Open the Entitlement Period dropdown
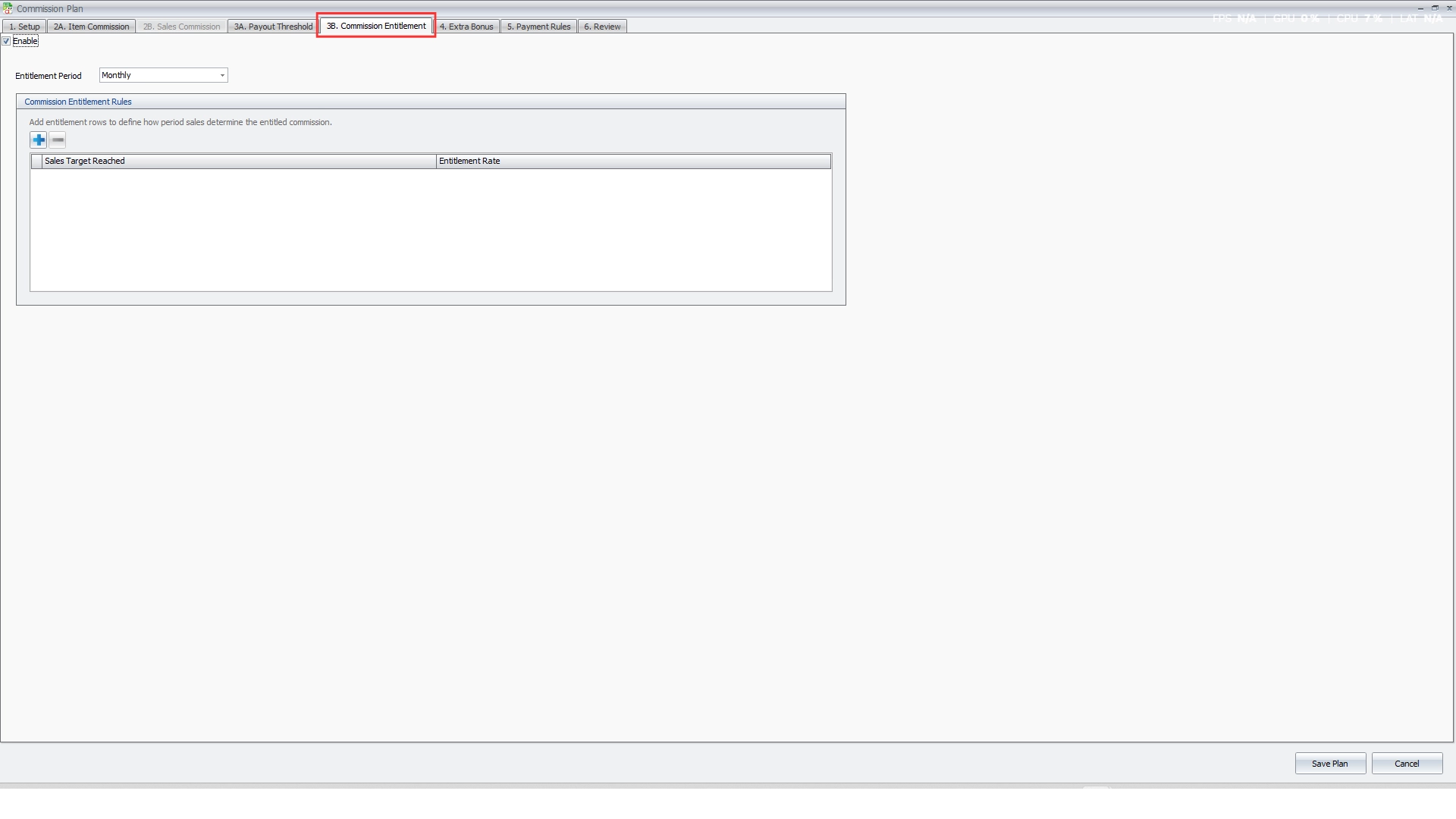The width and height of the screenshot is (1456, 819). 163,75
